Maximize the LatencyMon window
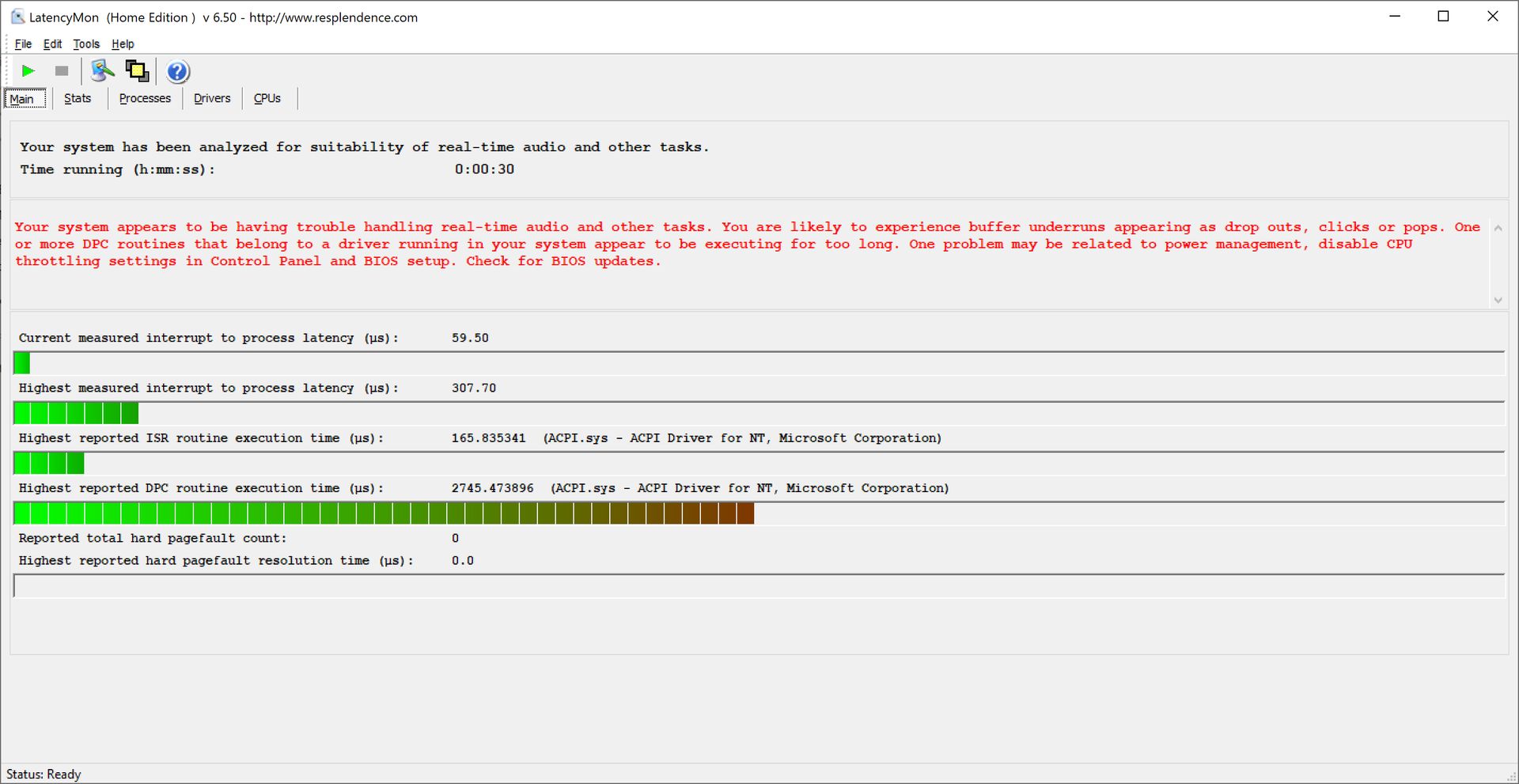This screenshot has height=784, width=1519. (1443, 17)
